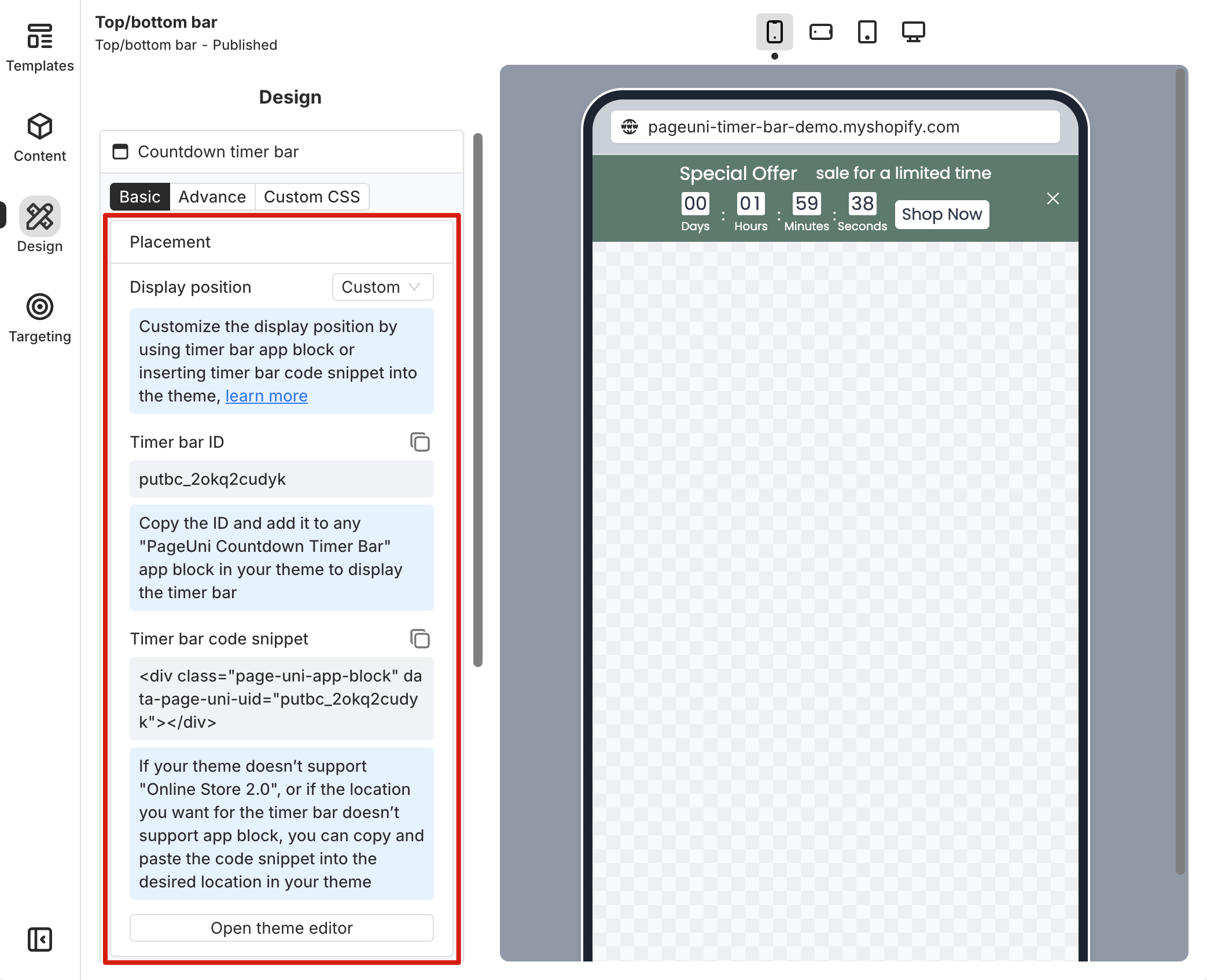Open the Templates sidebar section

click(x=40, y=47)
